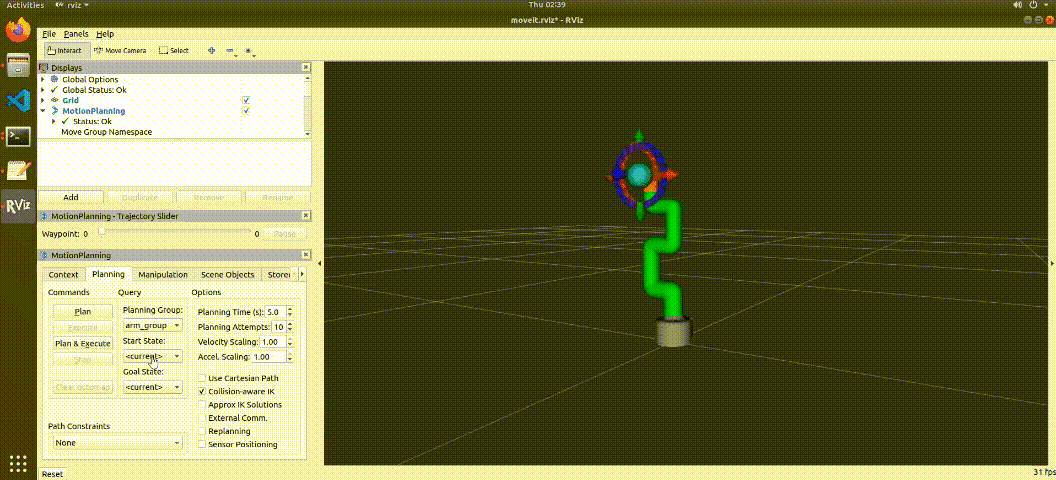Expand the Global Status: Ok row

point(43,90)
